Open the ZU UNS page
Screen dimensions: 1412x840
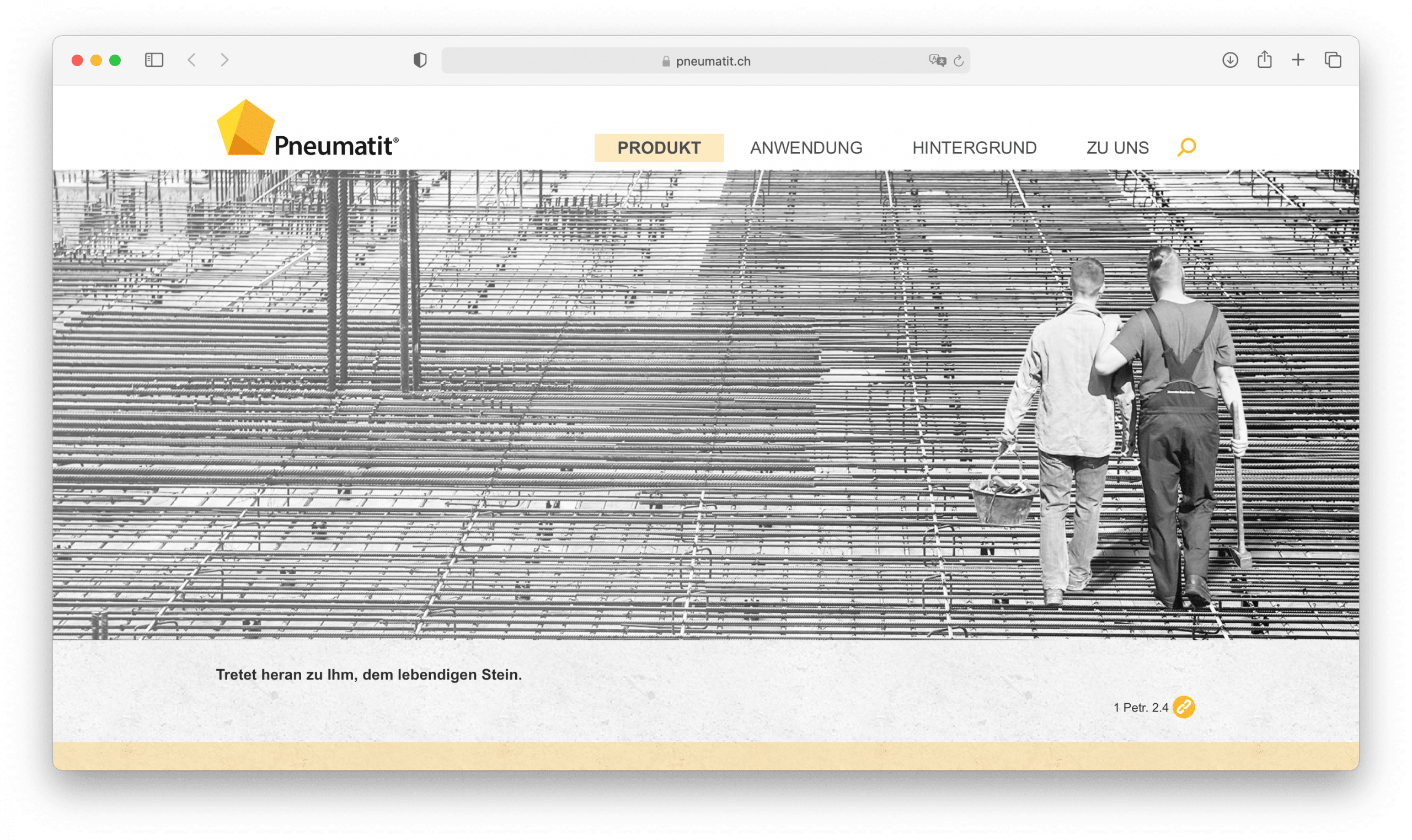(x=1117, y=148)
